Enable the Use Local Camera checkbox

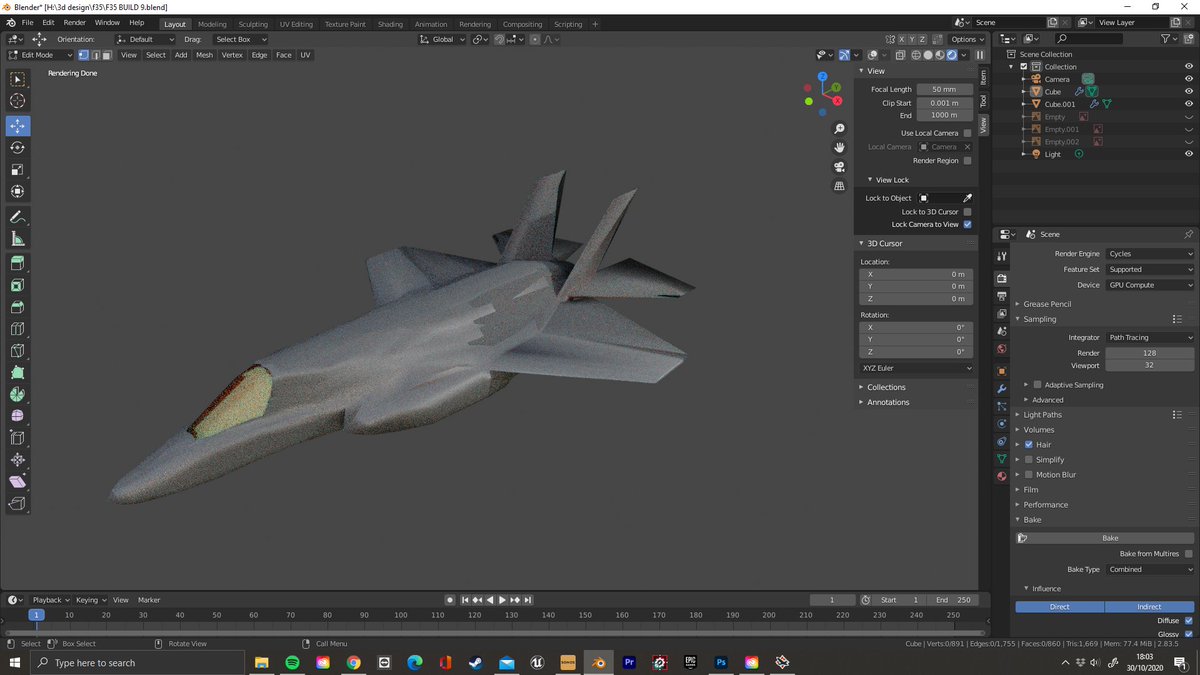pos(967,133)
